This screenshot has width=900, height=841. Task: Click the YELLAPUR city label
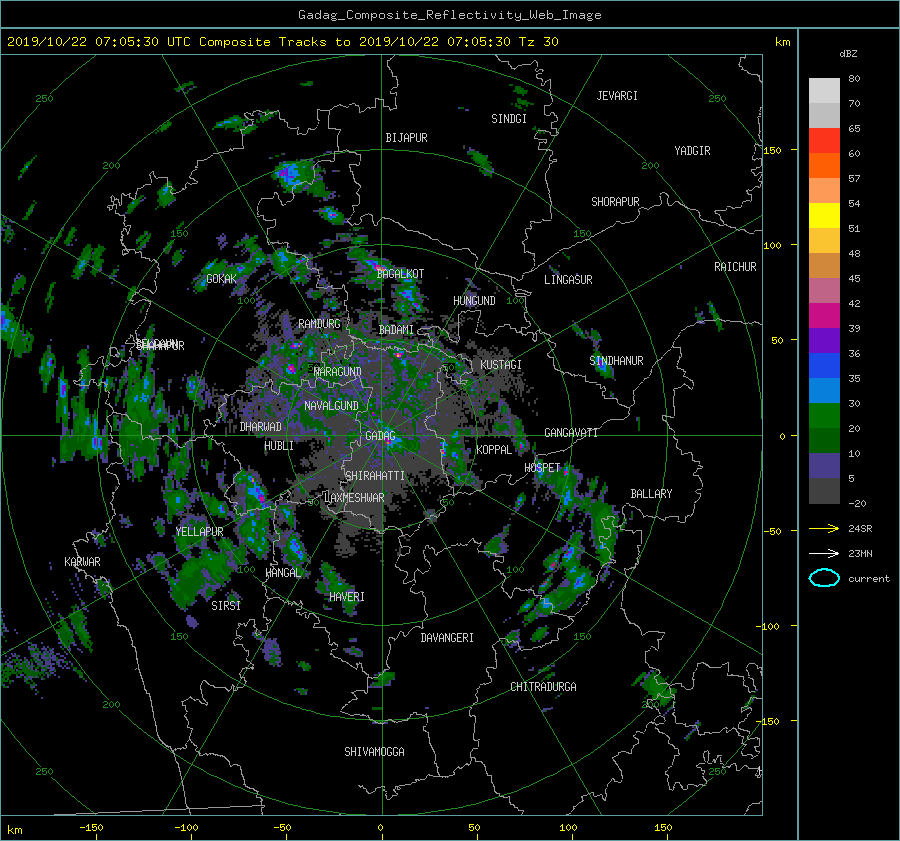[x=199, y=532]
